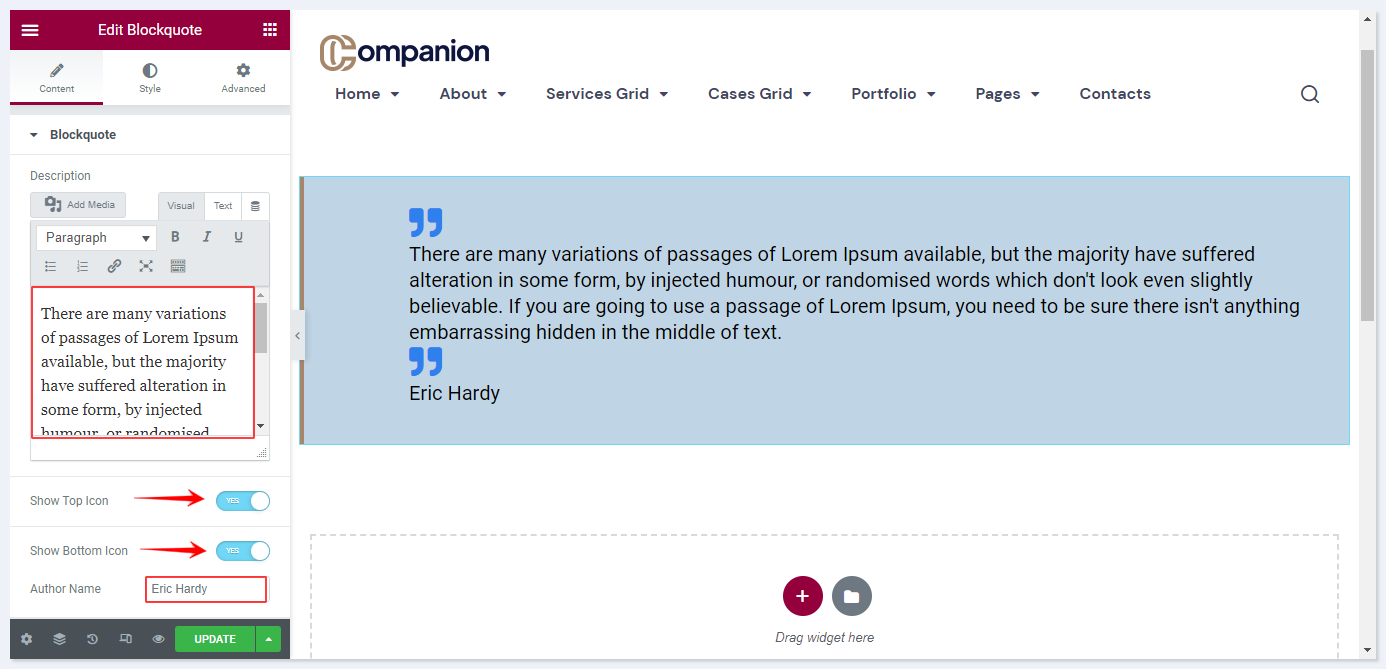Viewport: 1386px width, 669px height.
Task: Switch to the Advanced tab
Action: (243, 78)
